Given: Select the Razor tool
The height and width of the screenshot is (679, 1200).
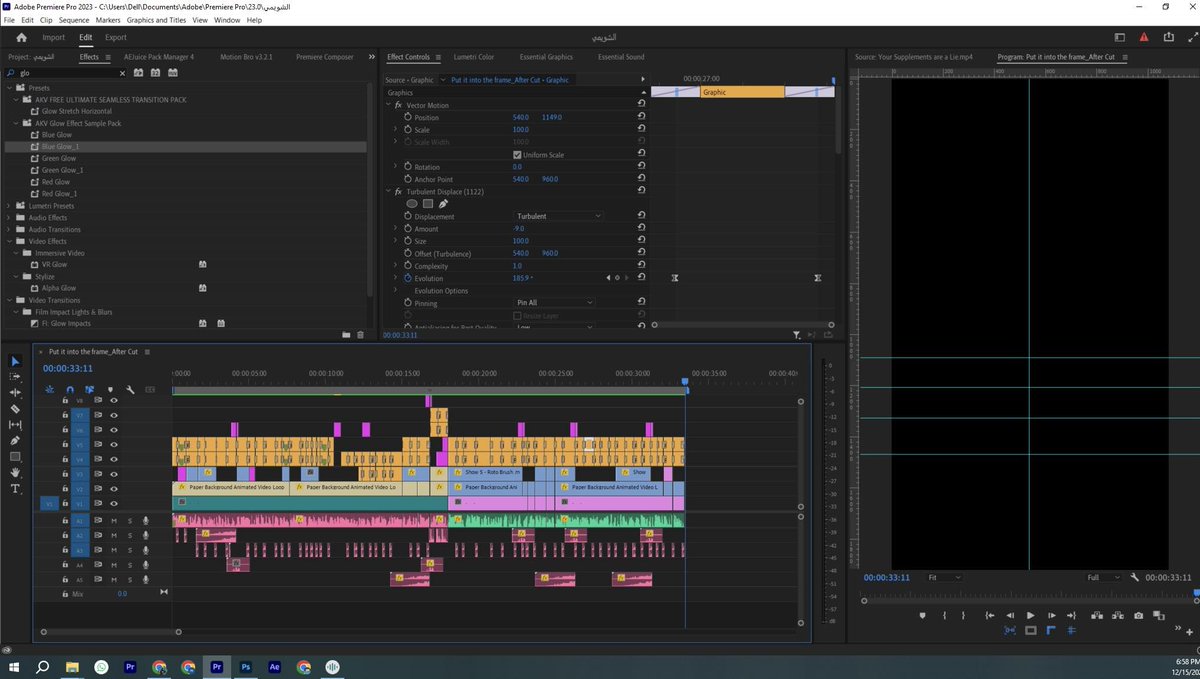Looking at the screenshot, I should click(15, 409).
